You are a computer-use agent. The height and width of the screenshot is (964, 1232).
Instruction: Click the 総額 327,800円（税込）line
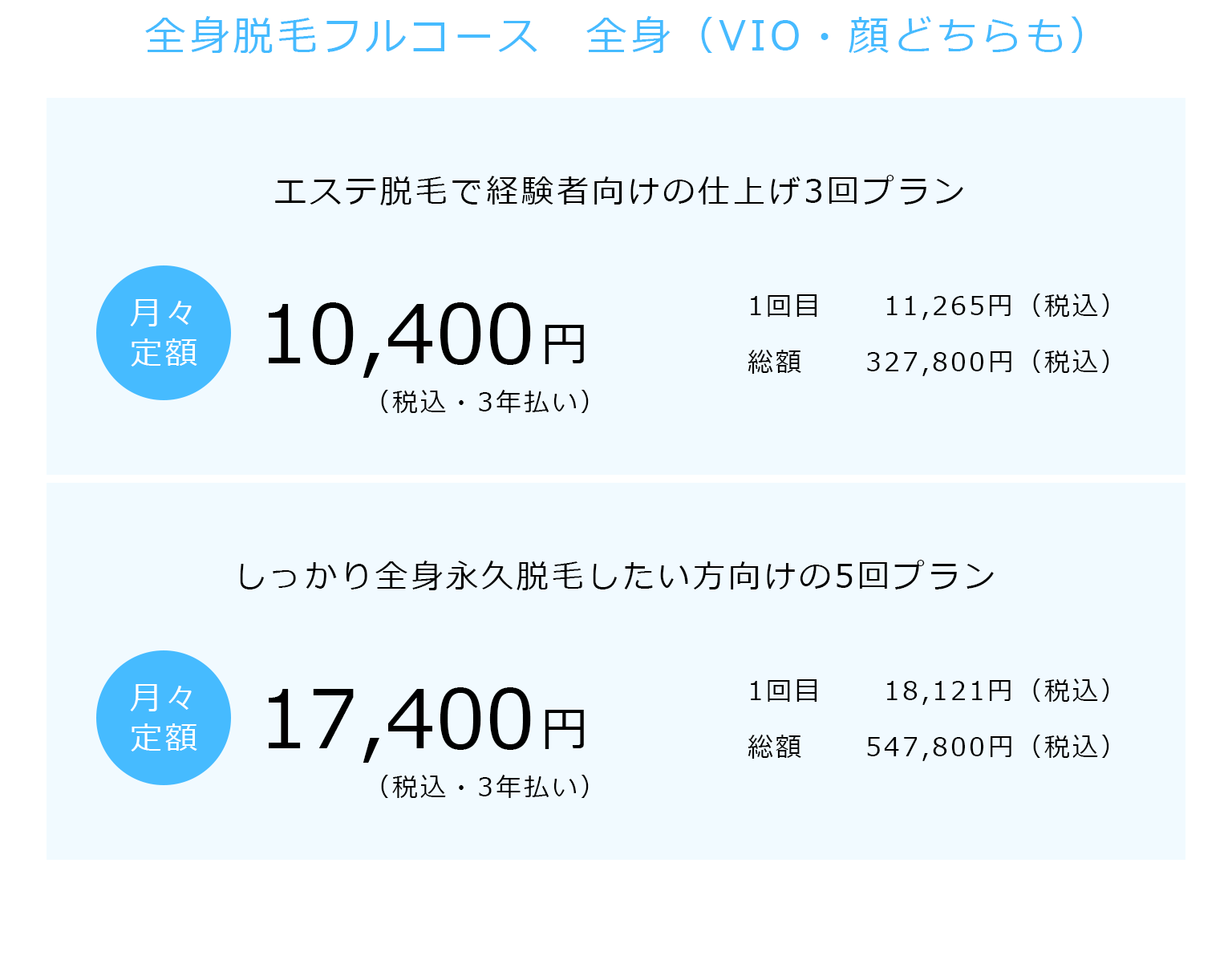coord(931,362)
